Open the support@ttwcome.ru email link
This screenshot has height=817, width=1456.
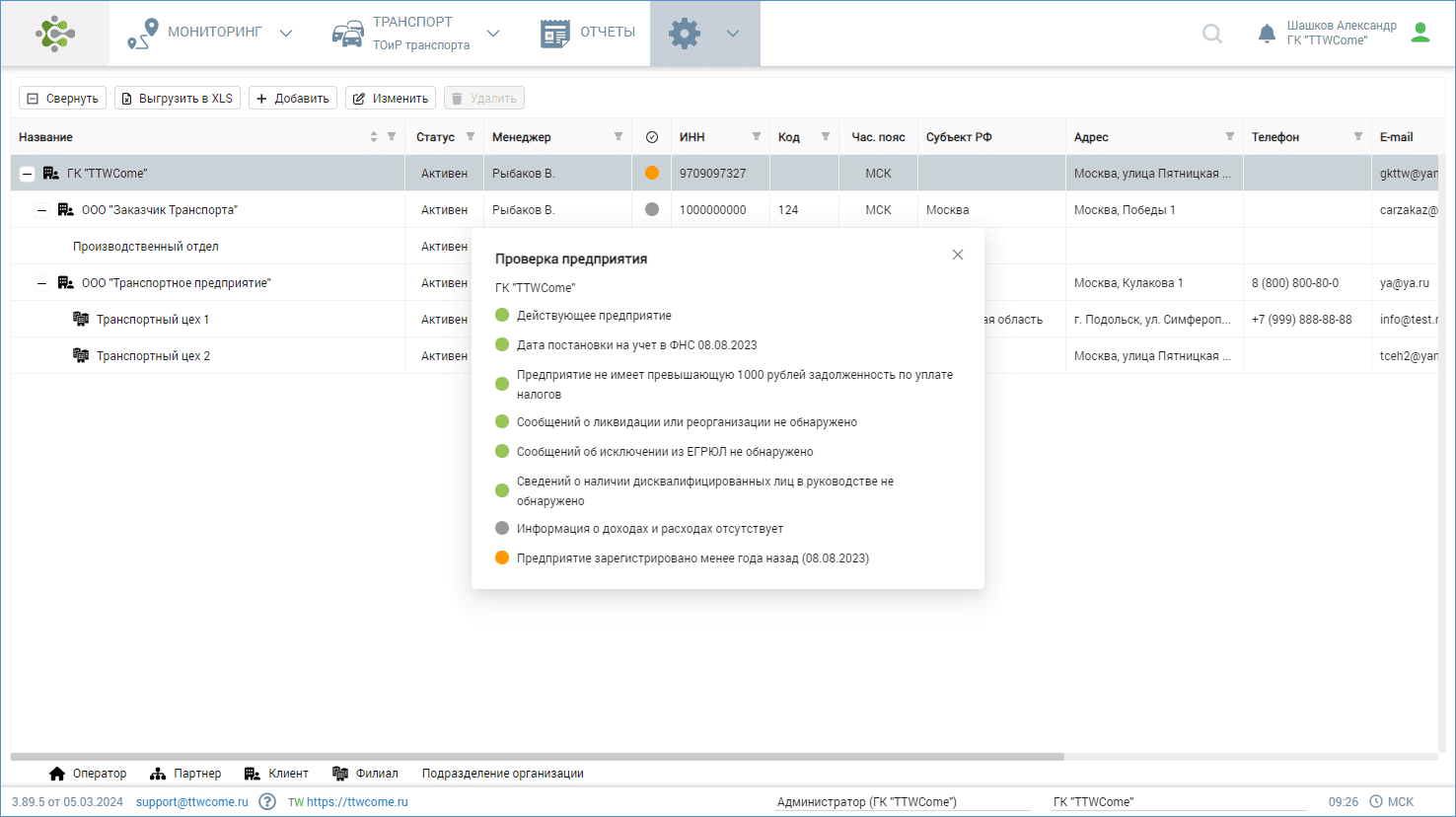pos(192,802)
